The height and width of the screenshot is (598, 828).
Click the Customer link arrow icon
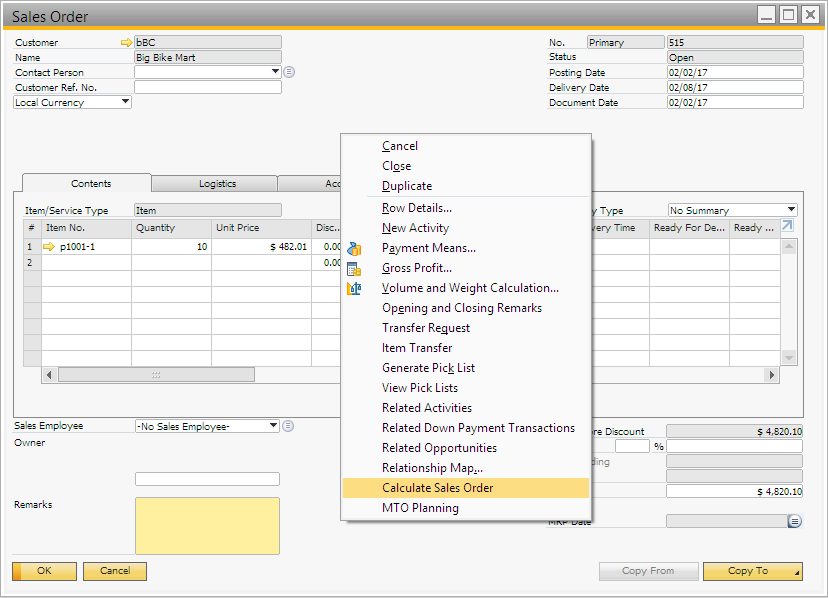point(126,43)
